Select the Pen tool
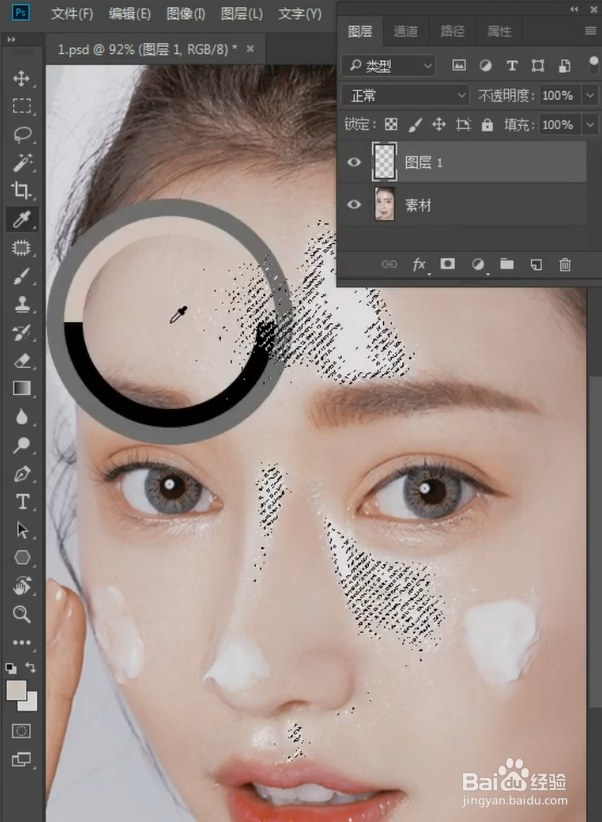602x822 pixels. tap(22, 474)
